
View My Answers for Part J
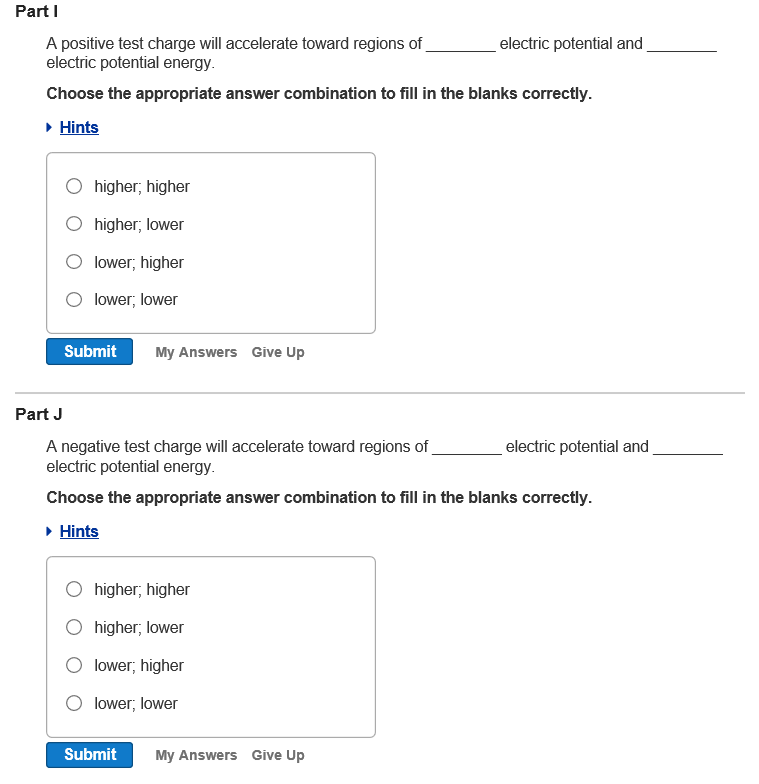[x=196, y=755]
